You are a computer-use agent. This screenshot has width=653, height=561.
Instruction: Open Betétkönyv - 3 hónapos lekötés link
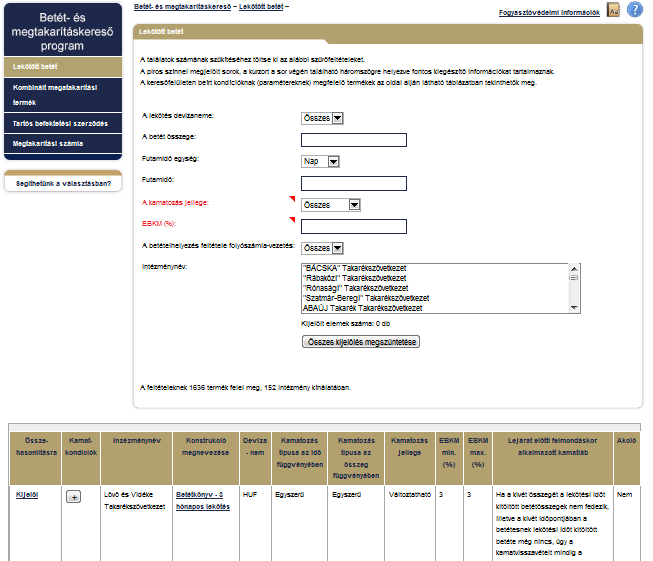(x=203, y=501)
